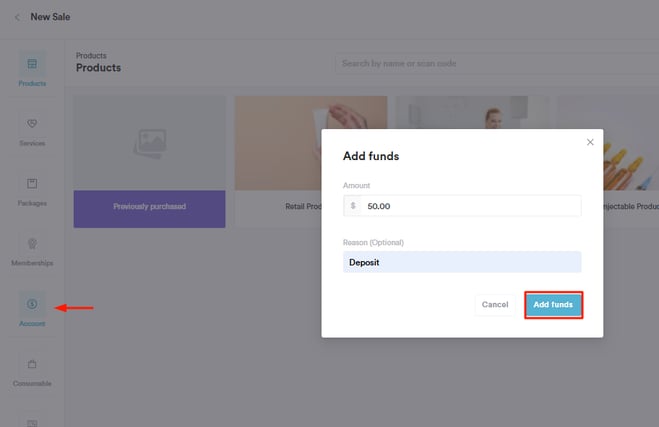Screen dimensions: 659x427
Task: Click the sidebar icon below Consumable
Action: tap(32, 421)
